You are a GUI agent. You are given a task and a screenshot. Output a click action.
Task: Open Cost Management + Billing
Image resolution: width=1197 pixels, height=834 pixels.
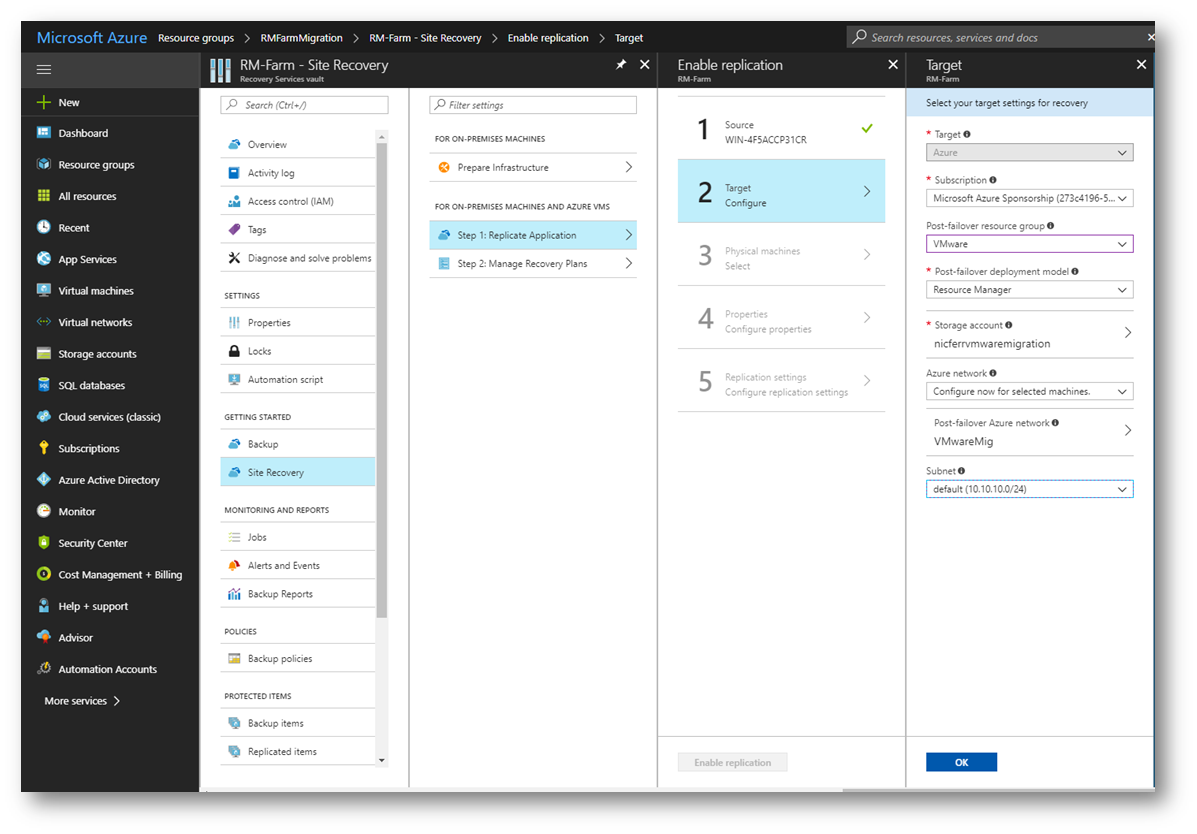[x=119, y=575]
